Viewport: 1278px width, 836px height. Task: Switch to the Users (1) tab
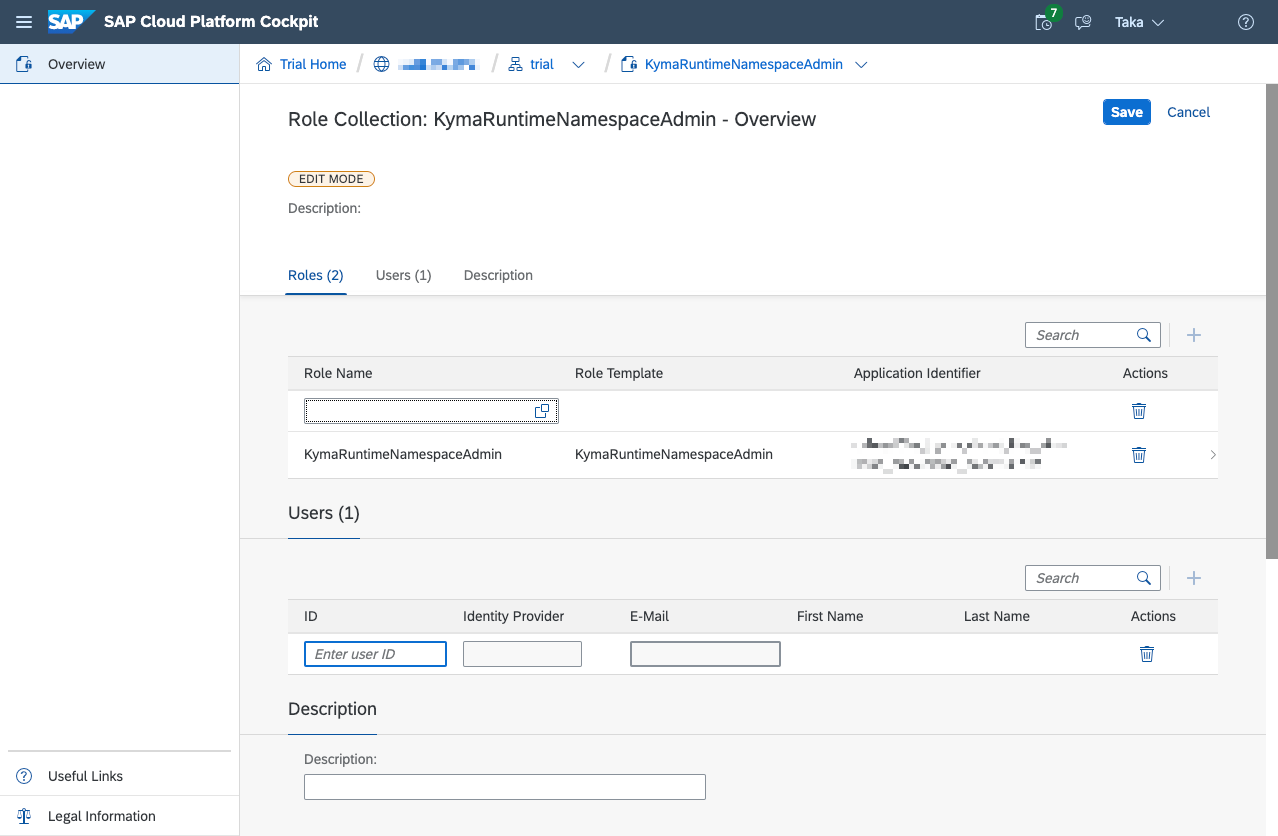(403, 275)
